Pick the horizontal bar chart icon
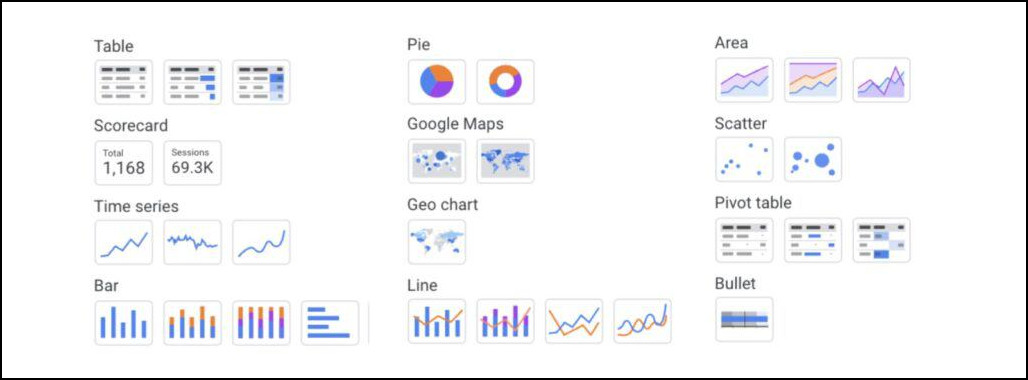 (330, 322)
